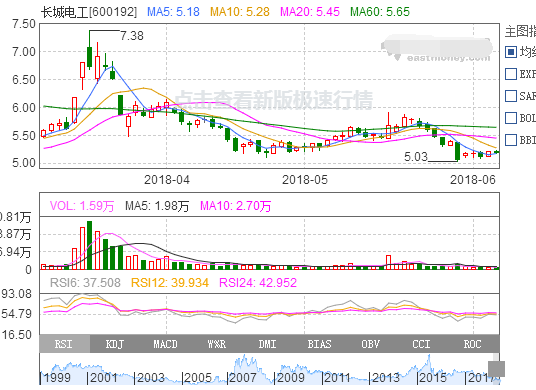Switch to the RSI indicator tab
The width and height of the screenshot is (536, 390).
(65, 344)
